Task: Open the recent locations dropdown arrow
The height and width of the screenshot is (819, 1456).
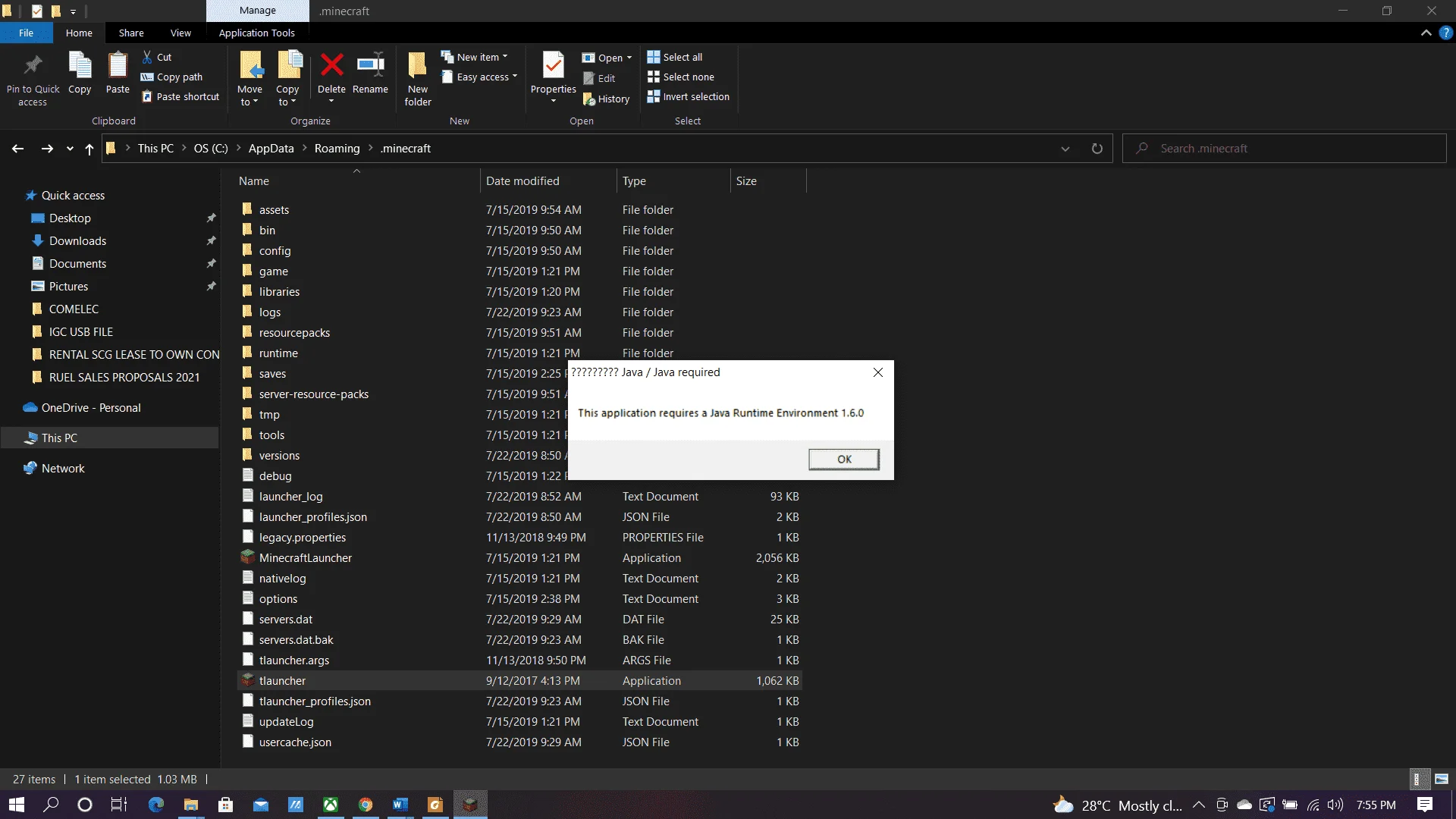Action: tap(70, 149)
